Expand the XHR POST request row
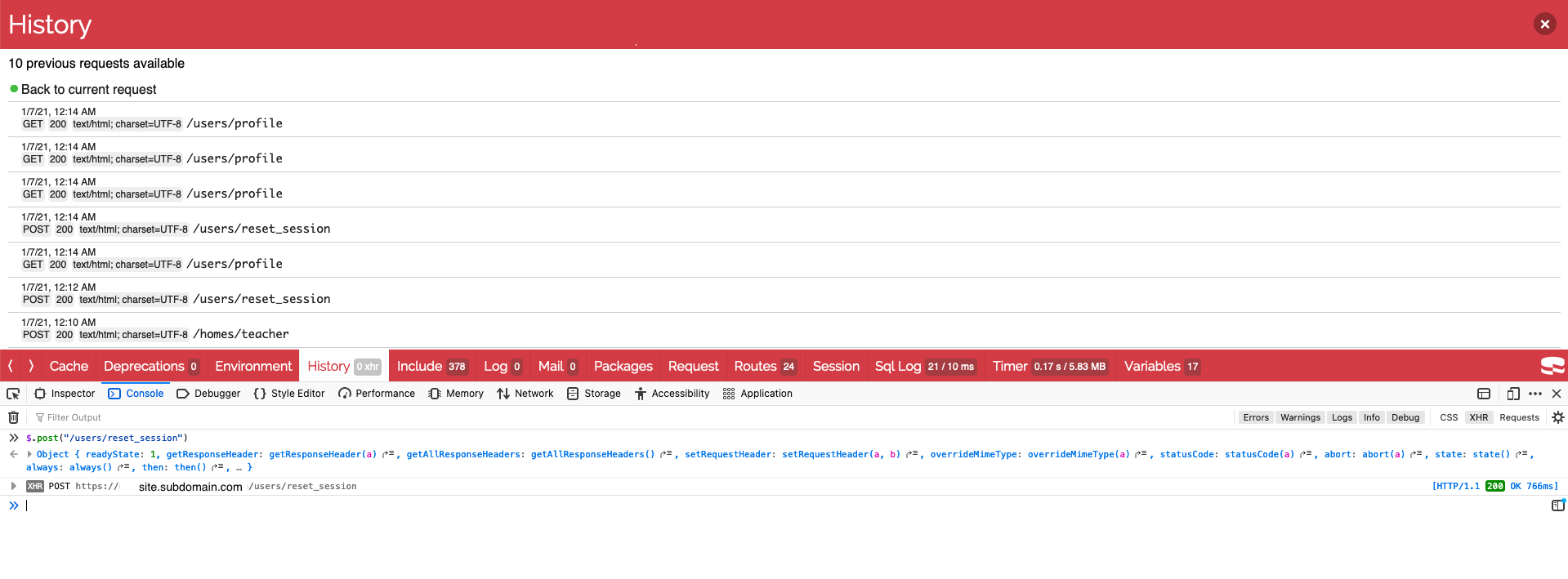 pyautogui.click(x=13, y=486)
